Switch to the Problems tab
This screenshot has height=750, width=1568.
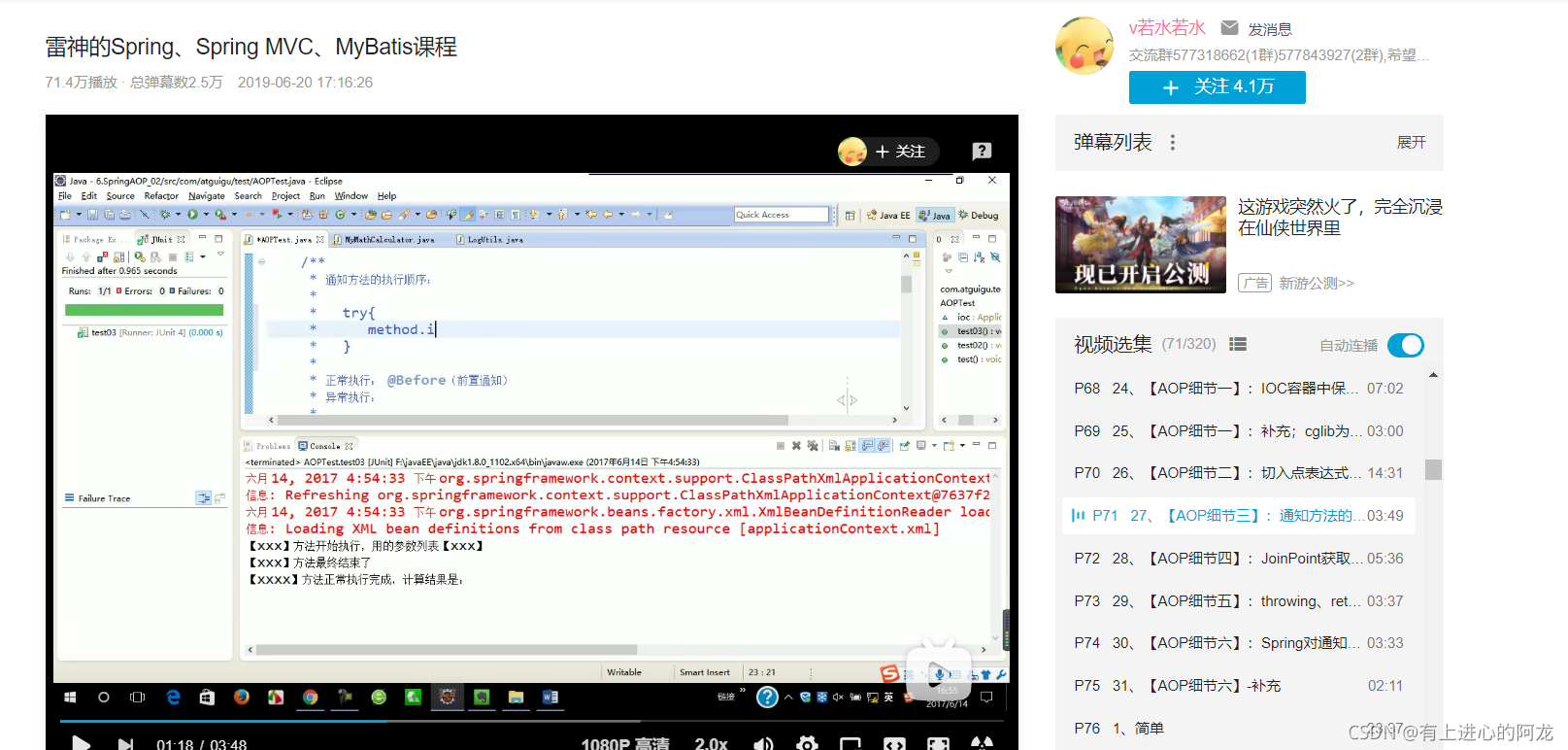pos(267,446)
